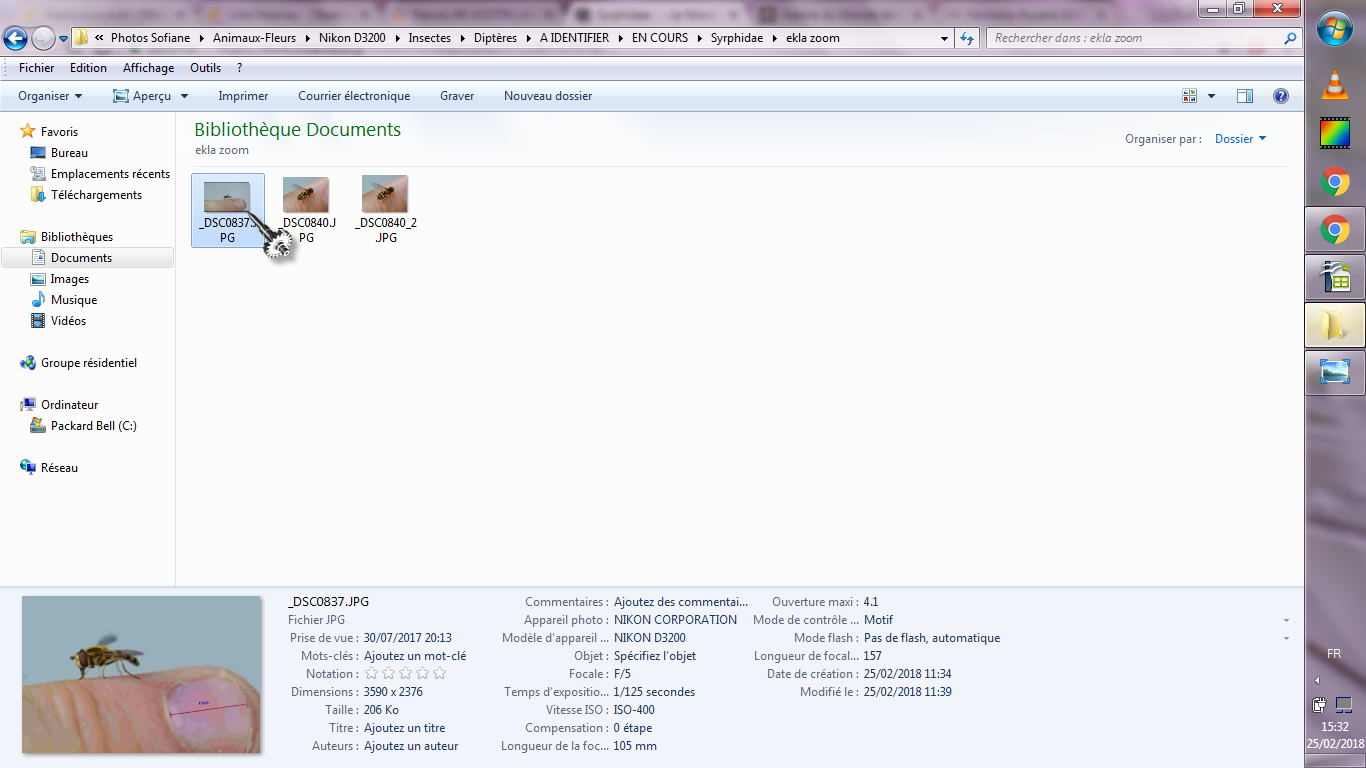Click the first Notation star
1366x768 pixels.
(371, 674)
